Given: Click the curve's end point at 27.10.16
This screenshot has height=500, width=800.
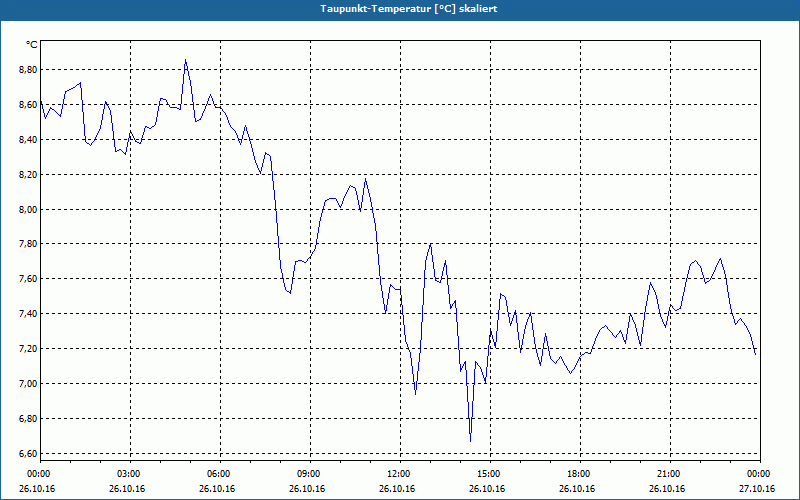Looking at the screenshot, I should coord(755,354).
